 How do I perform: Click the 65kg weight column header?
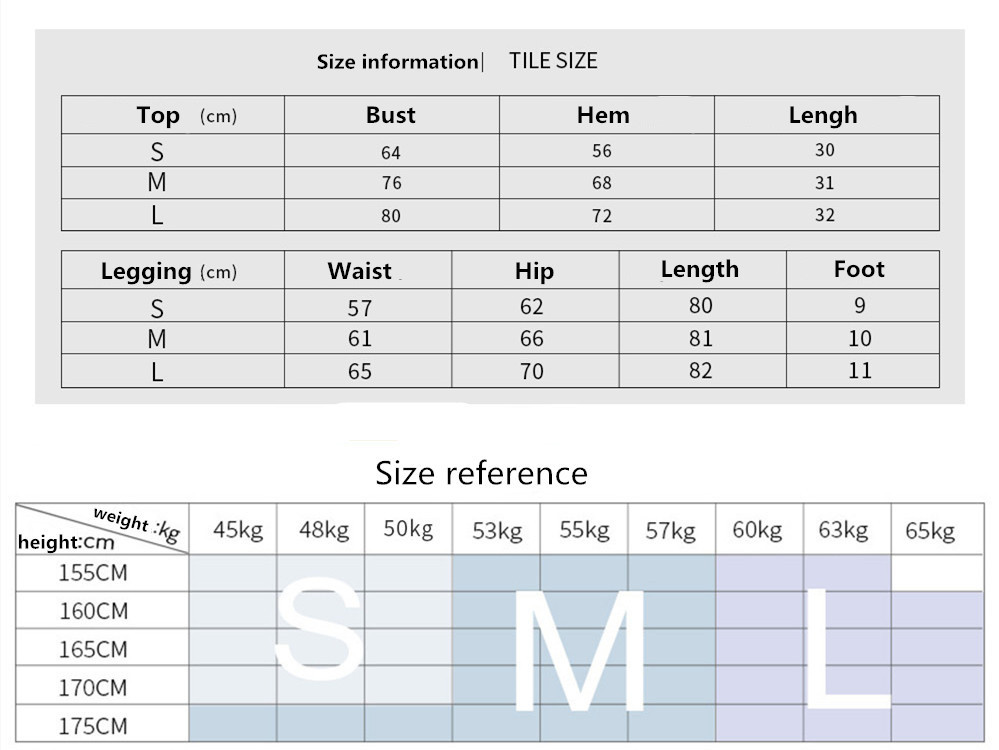930,531
